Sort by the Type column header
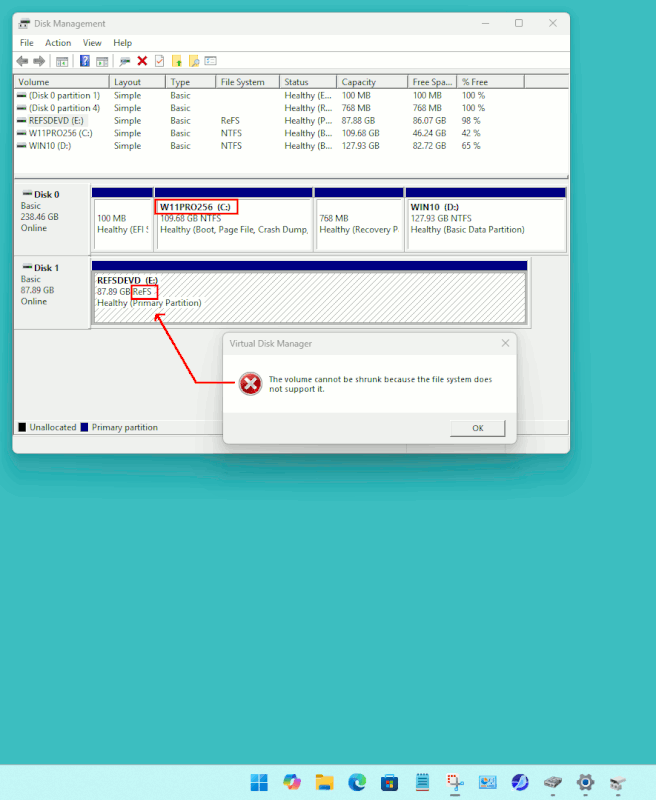 tap(190, 82)
